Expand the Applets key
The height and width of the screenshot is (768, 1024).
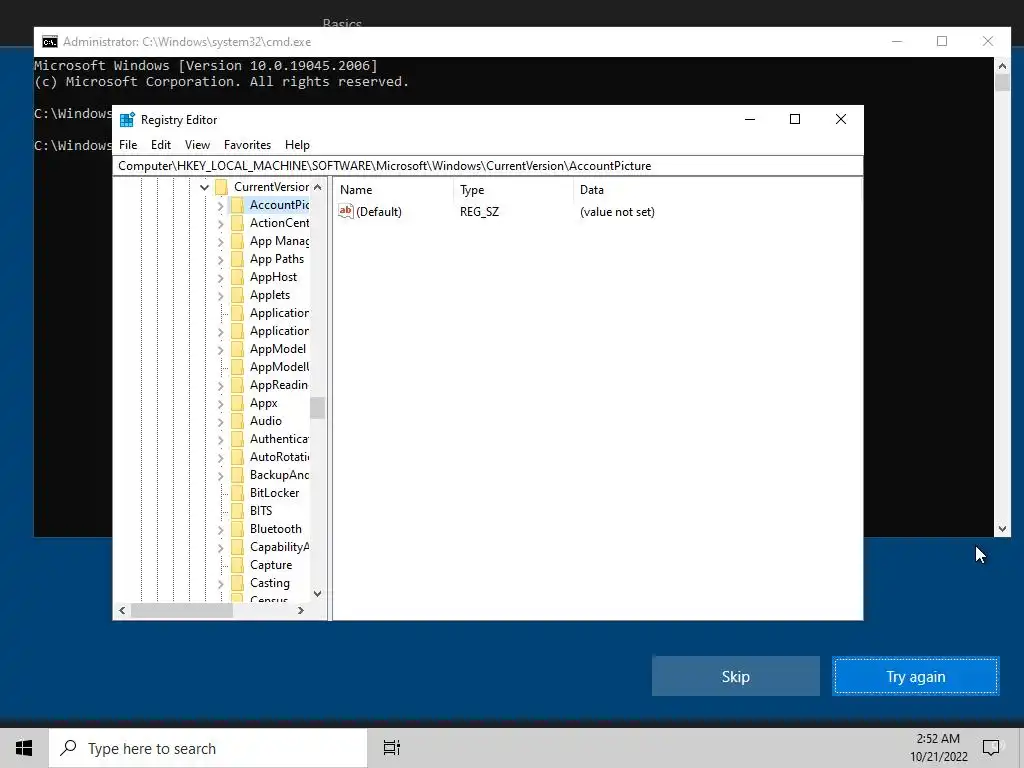click(x=220, y=296)
